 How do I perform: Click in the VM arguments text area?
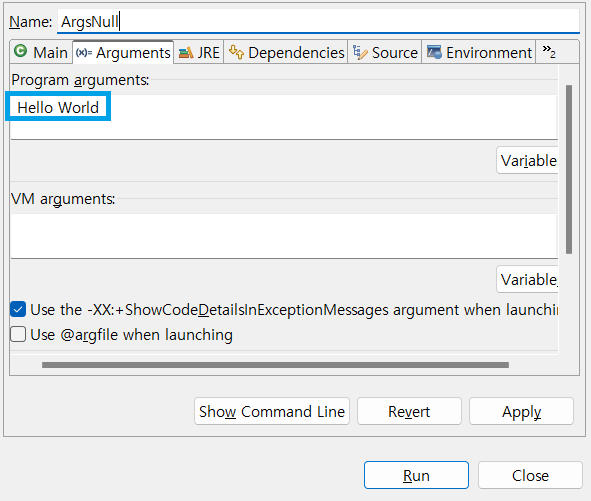[x=284, y=236]
